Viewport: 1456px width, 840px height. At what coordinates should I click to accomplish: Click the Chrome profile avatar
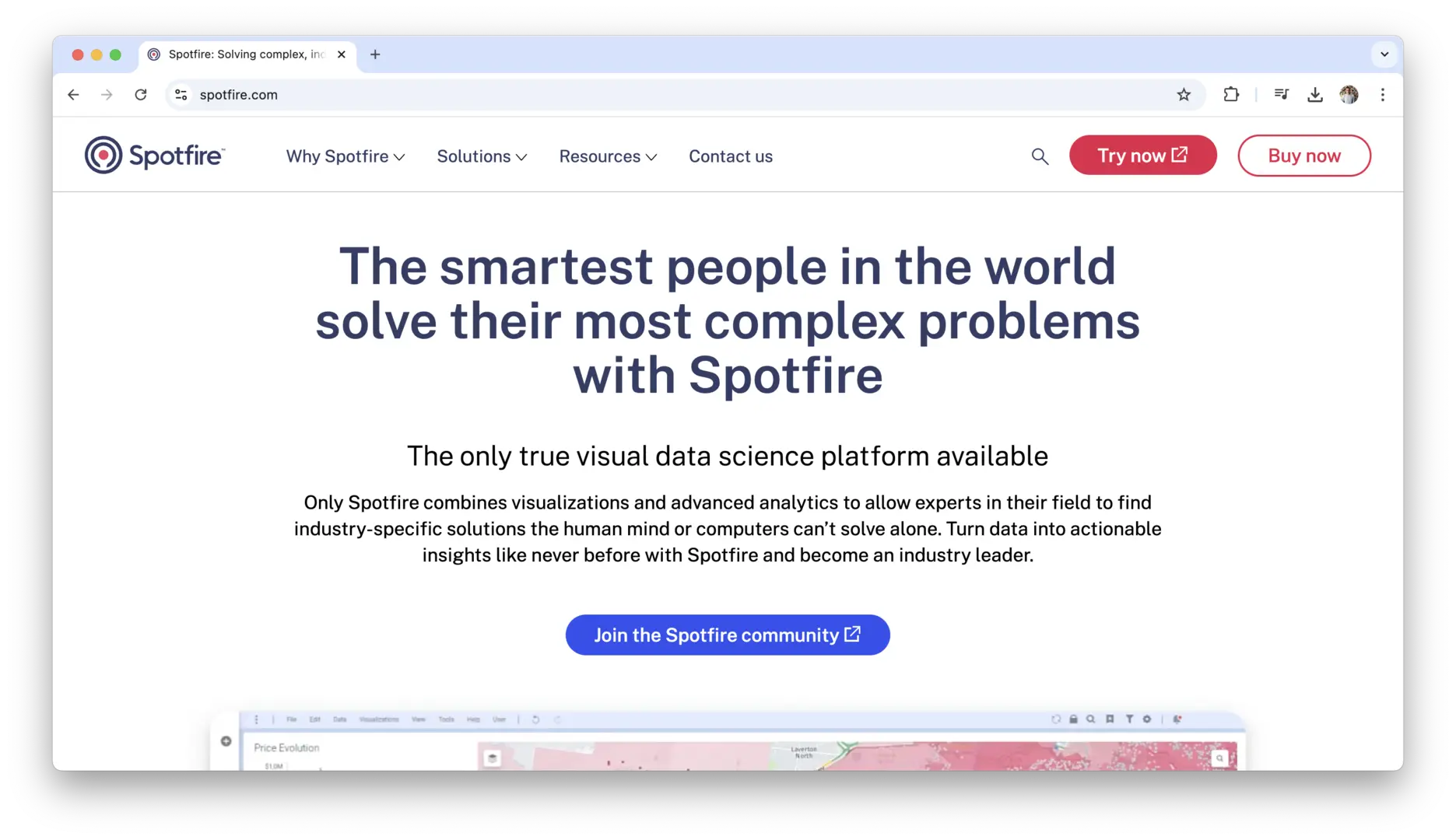[x=1349, y=94]
